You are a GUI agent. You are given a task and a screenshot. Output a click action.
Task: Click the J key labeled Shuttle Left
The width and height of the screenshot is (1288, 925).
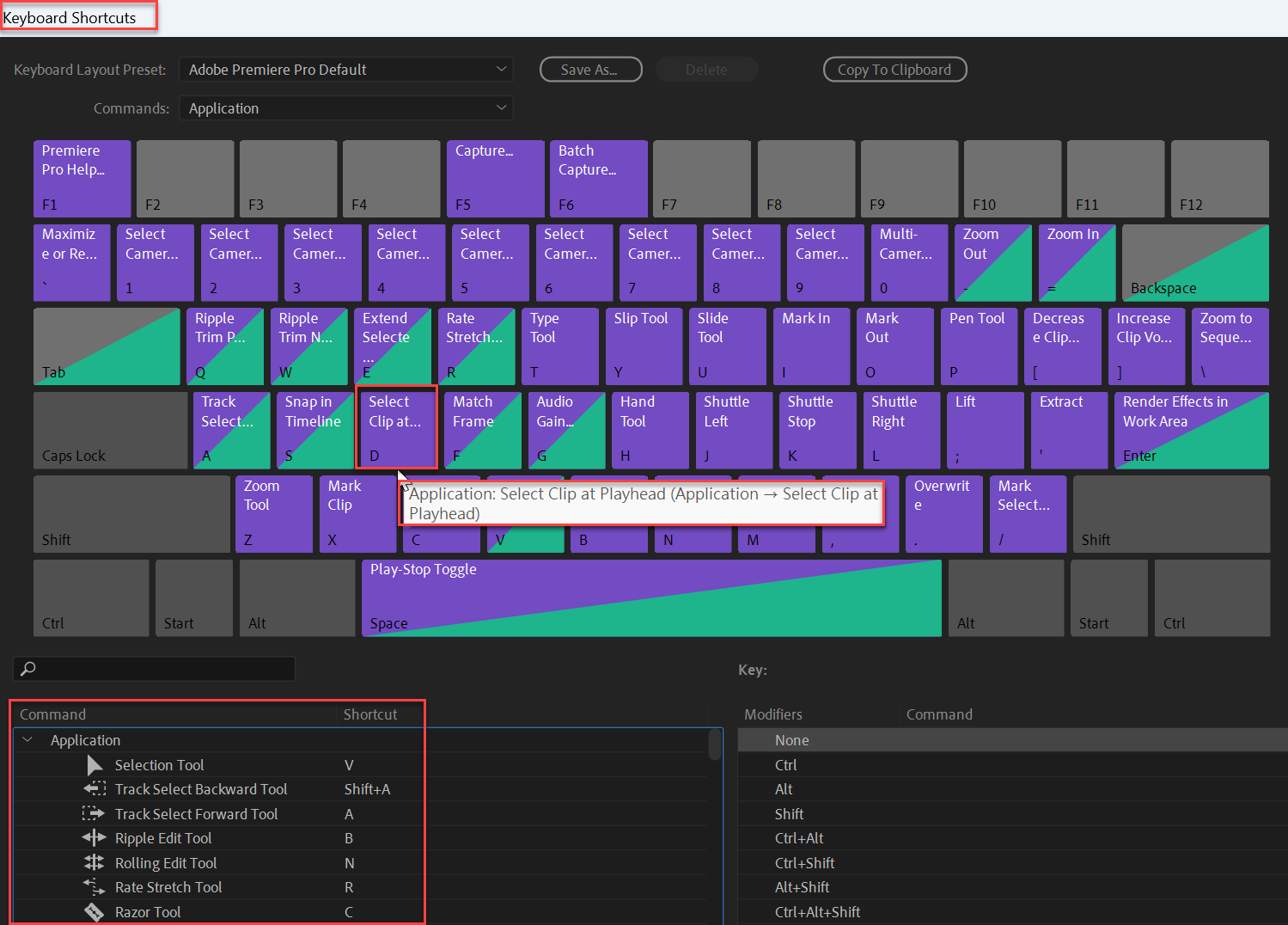[x=735, y=430]
